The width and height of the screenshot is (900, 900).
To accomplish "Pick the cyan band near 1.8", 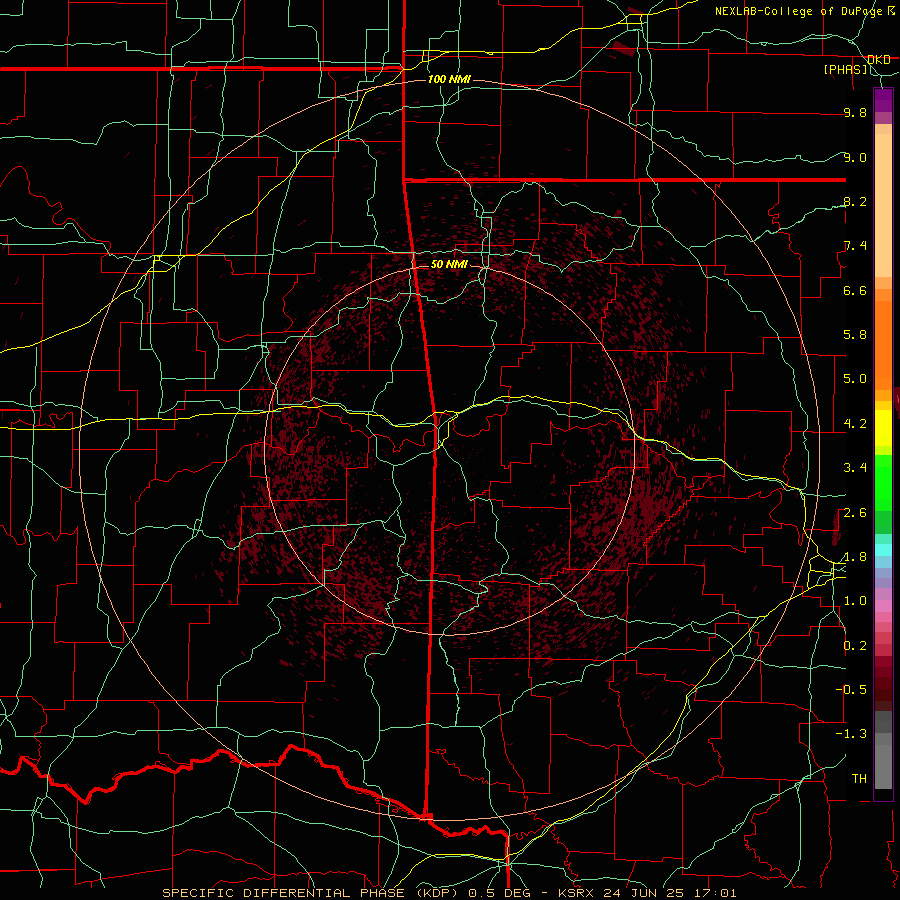I will [883, 550].
